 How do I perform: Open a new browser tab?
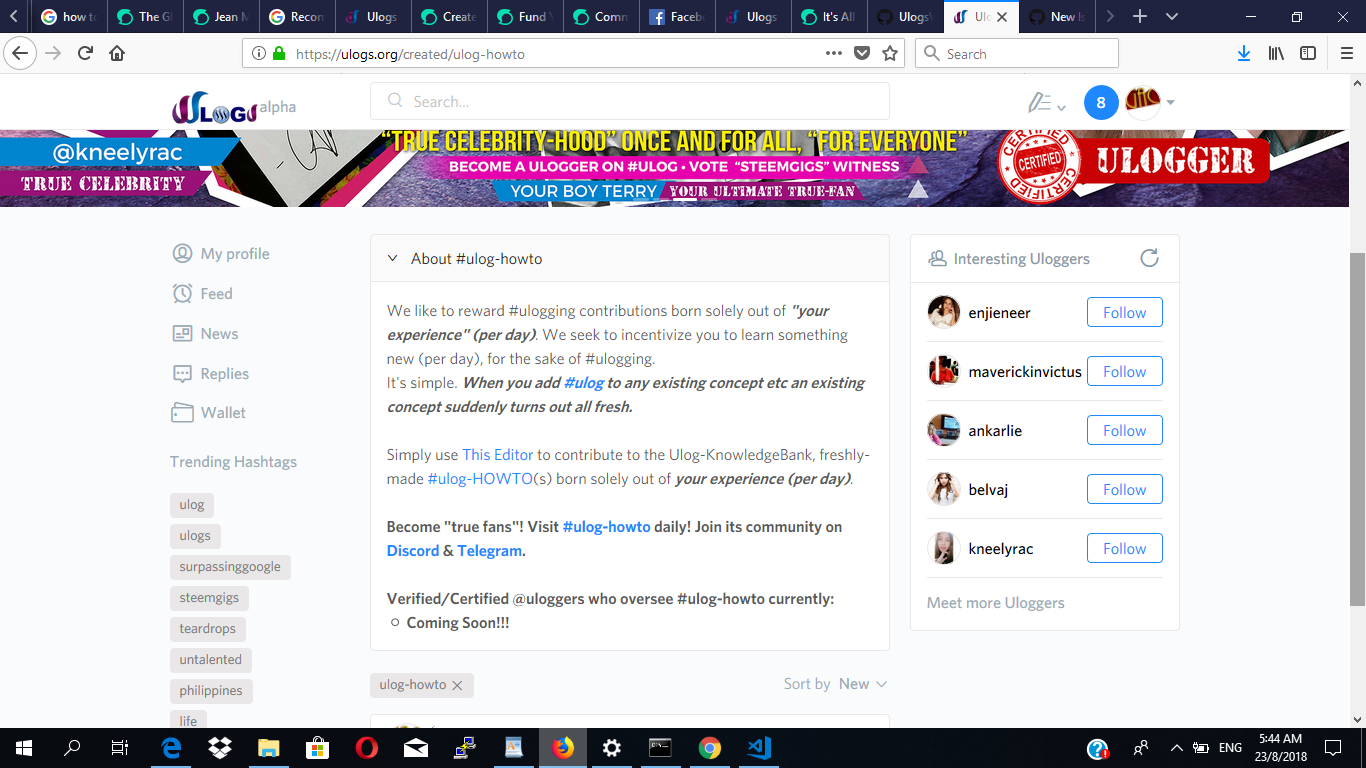(x=1139, y=17)
